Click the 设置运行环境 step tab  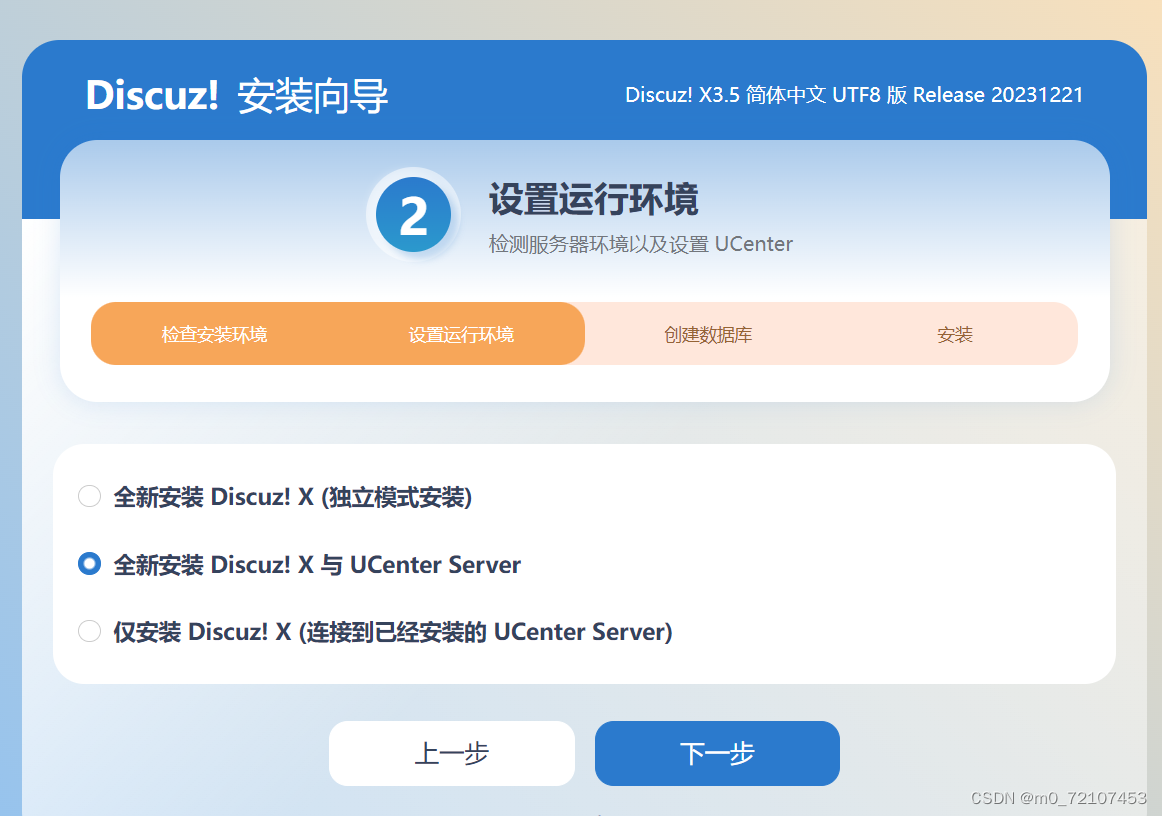click(x=461, y=334)
